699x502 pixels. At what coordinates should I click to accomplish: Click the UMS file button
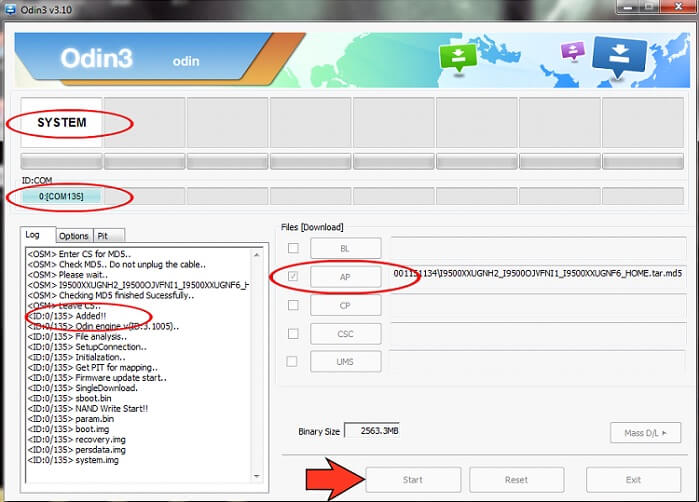[345, 362]
